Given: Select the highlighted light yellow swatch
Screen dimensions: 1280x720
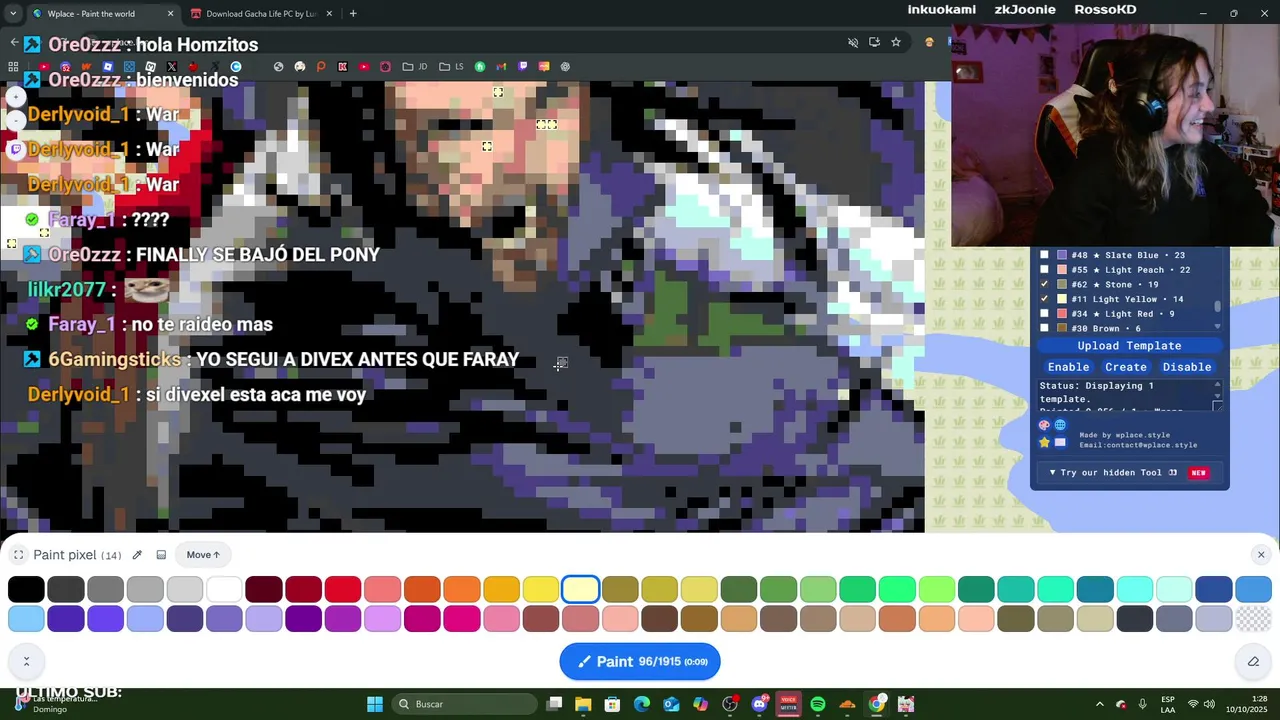Looking at the screenshot, I should click(x=580, y=590).
